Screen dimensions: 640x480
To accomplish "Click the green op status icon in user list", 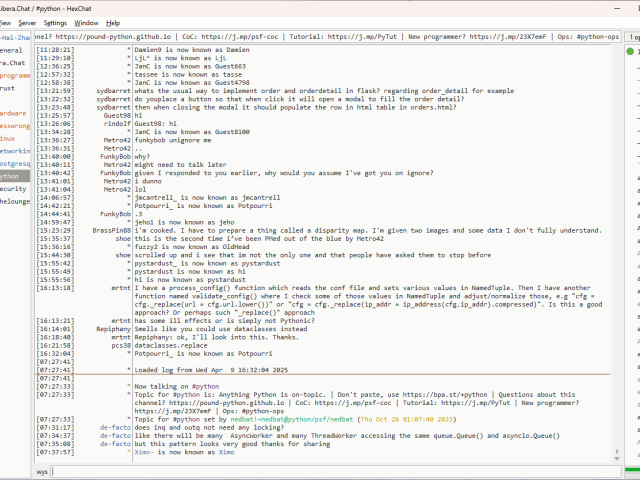I will pyautogui.click(x=631, y=51).
